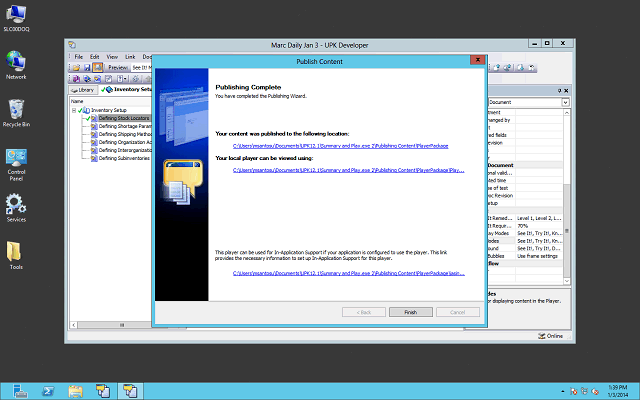The image size is (640, 400).
Task: Open the local player link
Action: click(x=348, y=170)
